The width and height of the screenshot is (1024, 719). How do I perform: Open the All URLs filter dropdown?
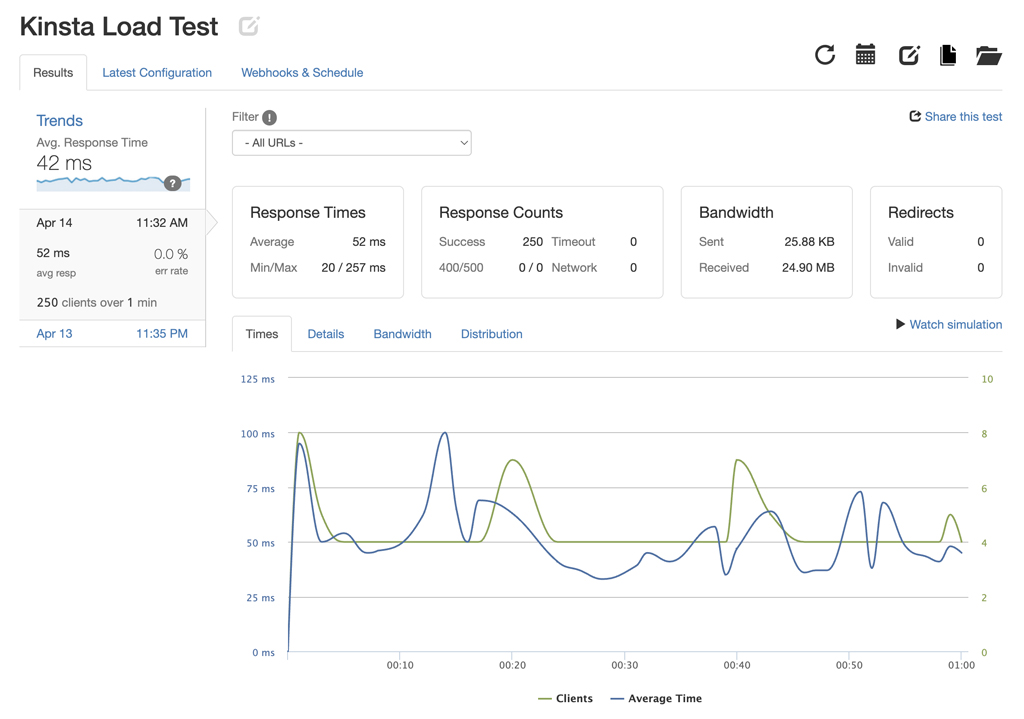click(x=351, y=142)
